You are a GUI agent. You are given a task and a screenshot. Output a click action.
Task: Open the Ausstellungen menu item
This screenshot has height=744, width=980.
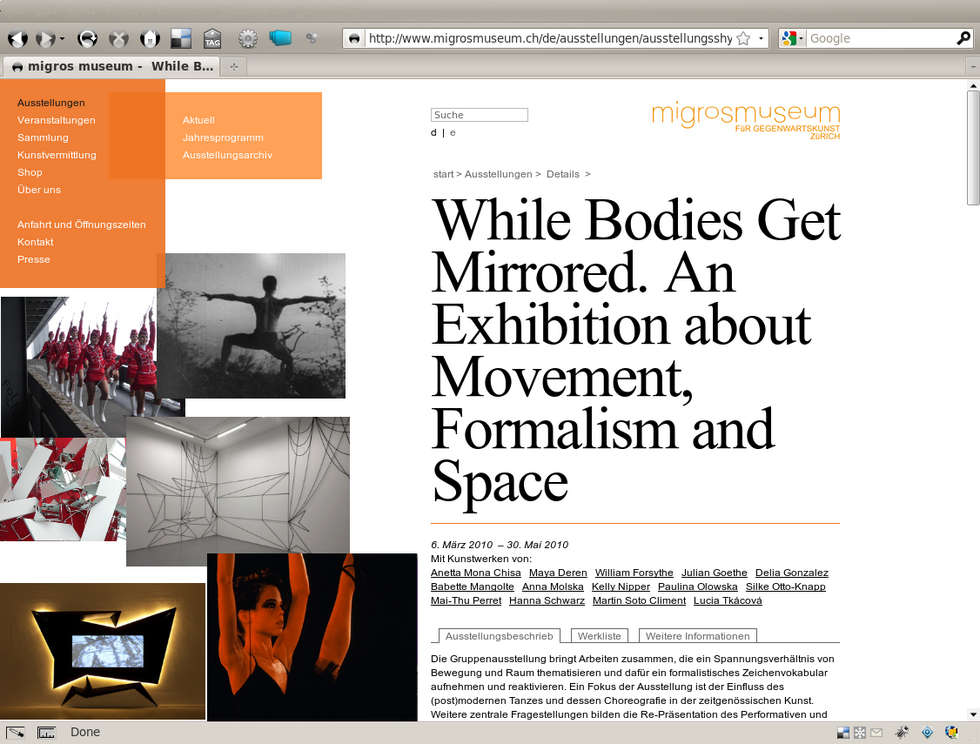click(51, 103)
